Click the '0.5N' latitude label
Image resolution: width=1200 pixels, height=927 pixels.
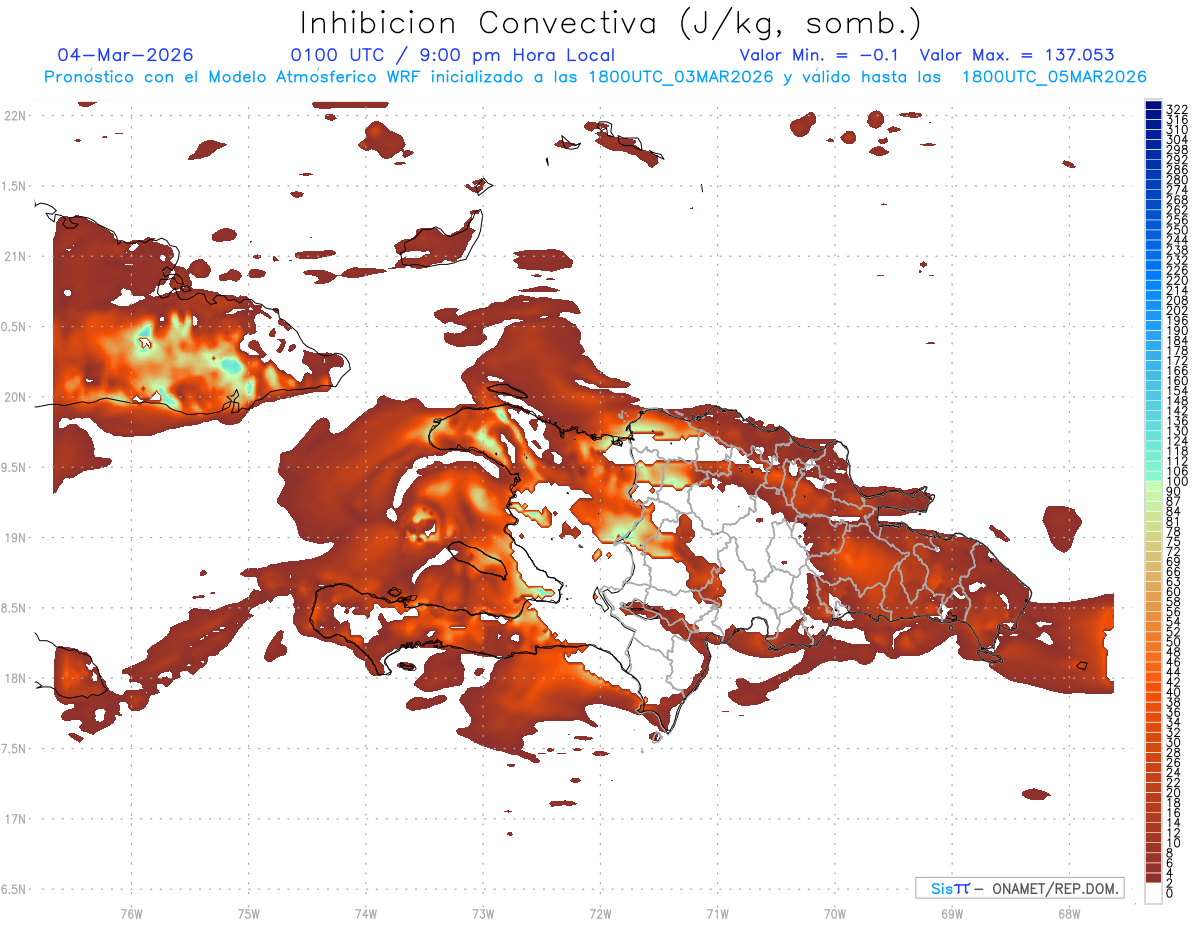click(15, 327)
